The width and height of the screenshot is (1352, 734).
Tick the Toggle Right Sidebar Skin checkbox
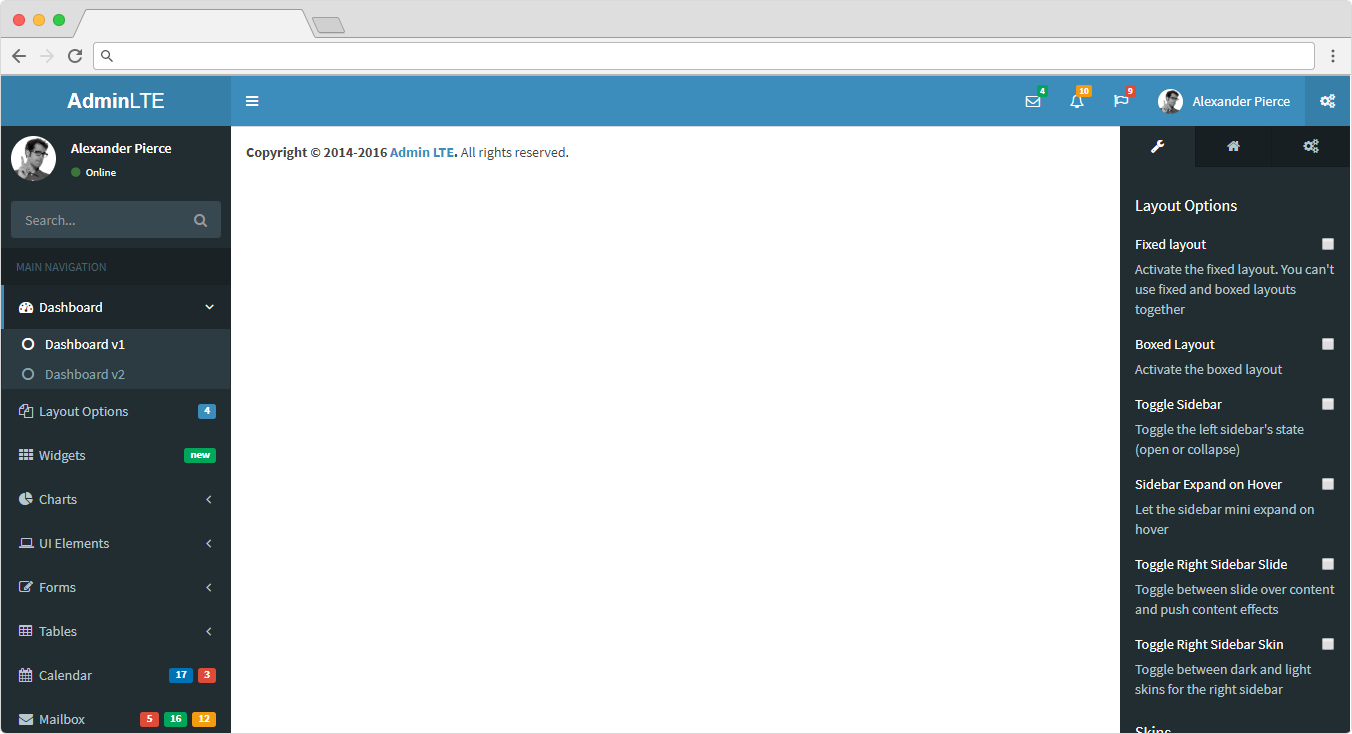(1328, 644)
